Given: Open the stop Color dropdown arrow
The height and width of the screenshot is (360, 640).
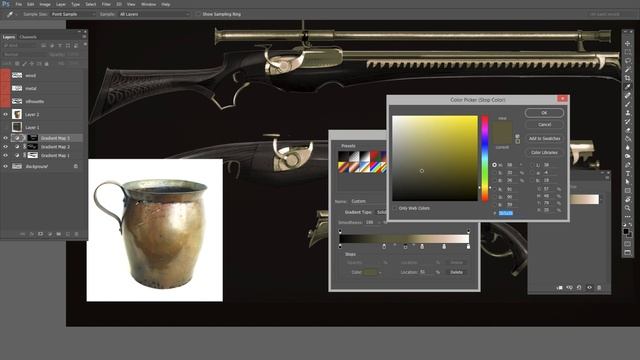Looking at the screenshot, I should click(380, 272).
